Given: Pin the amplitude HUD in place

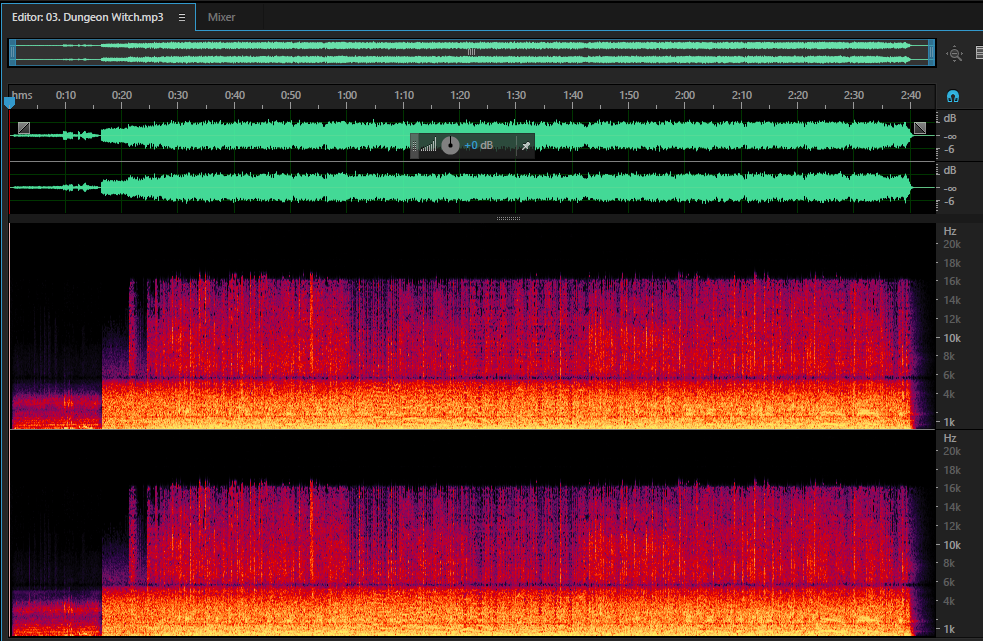Looking at the screenshot, I should (x=526, y=146).
